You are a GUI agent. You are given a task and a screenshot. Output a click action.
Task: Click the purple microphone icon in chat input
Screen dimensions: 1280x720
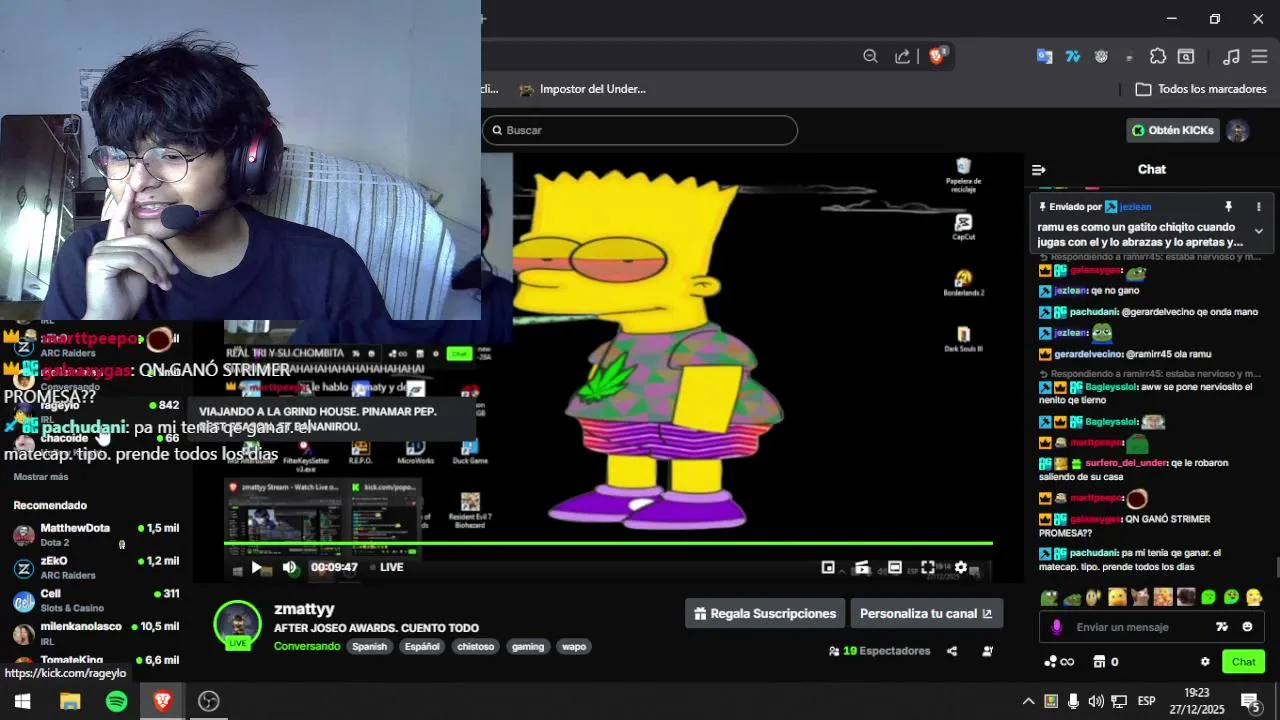[1057, 627]
